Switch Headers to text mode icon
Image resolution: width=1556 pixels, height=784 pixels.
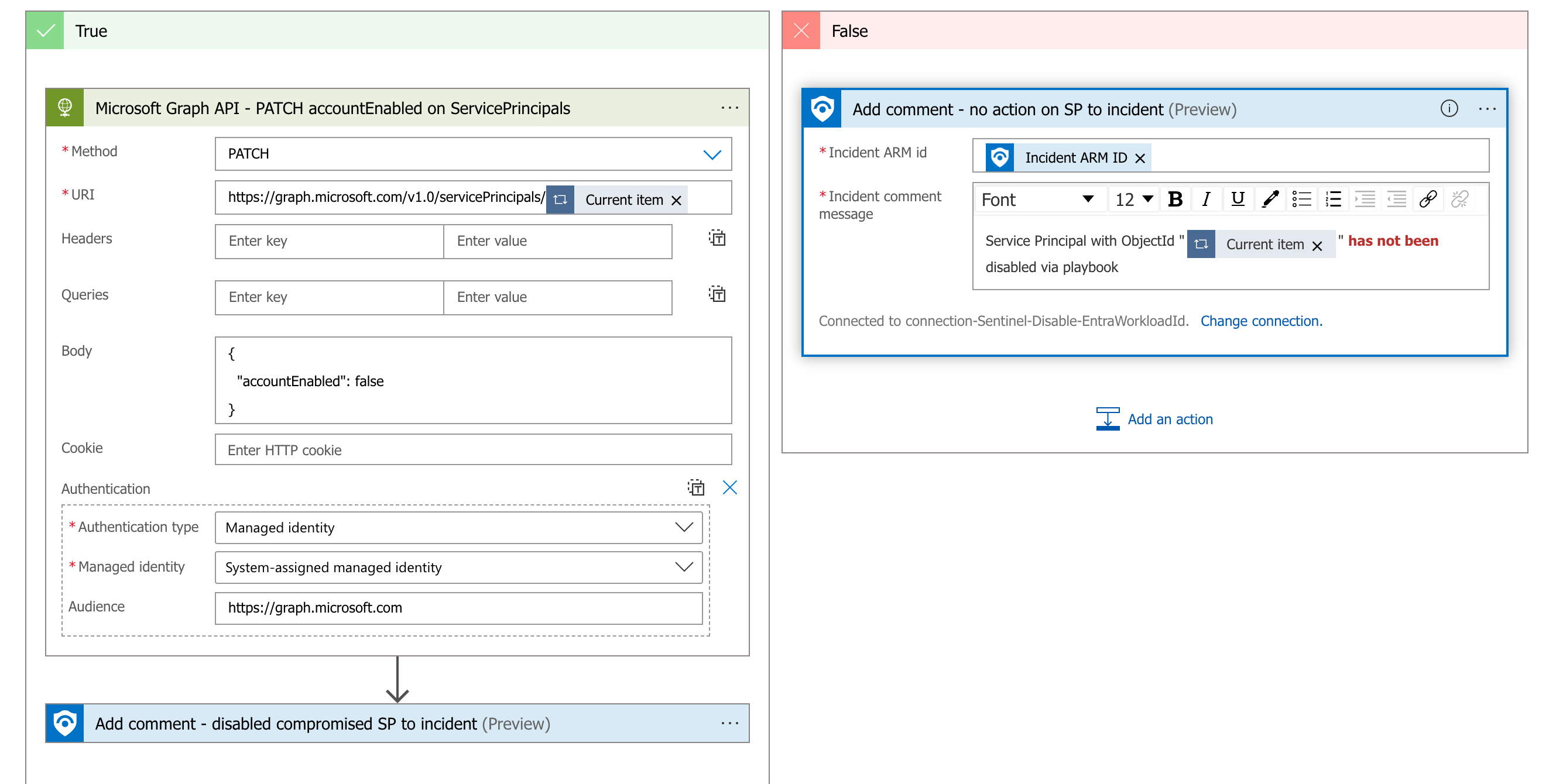717,238
